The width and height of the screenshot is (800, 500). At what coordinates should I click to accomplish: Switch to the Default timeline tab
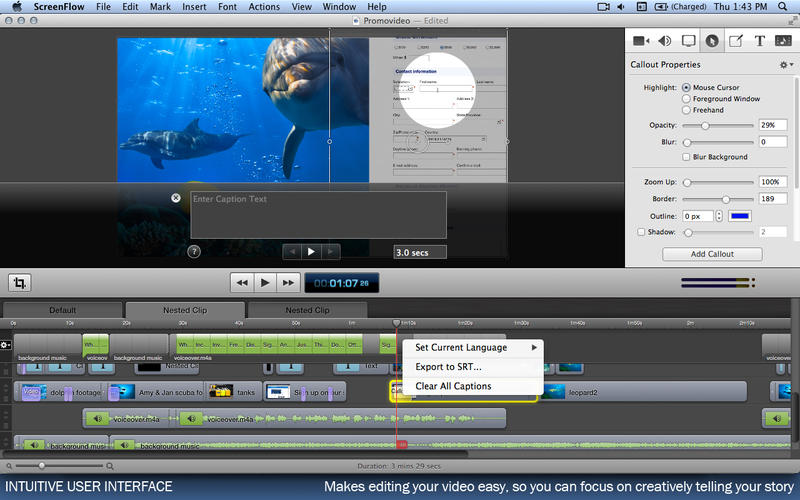pos(62,310)
